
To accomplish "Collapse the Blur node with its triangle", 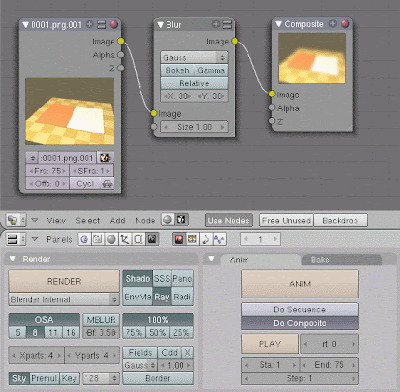I will pyautogui.click(x=161, y=25).
